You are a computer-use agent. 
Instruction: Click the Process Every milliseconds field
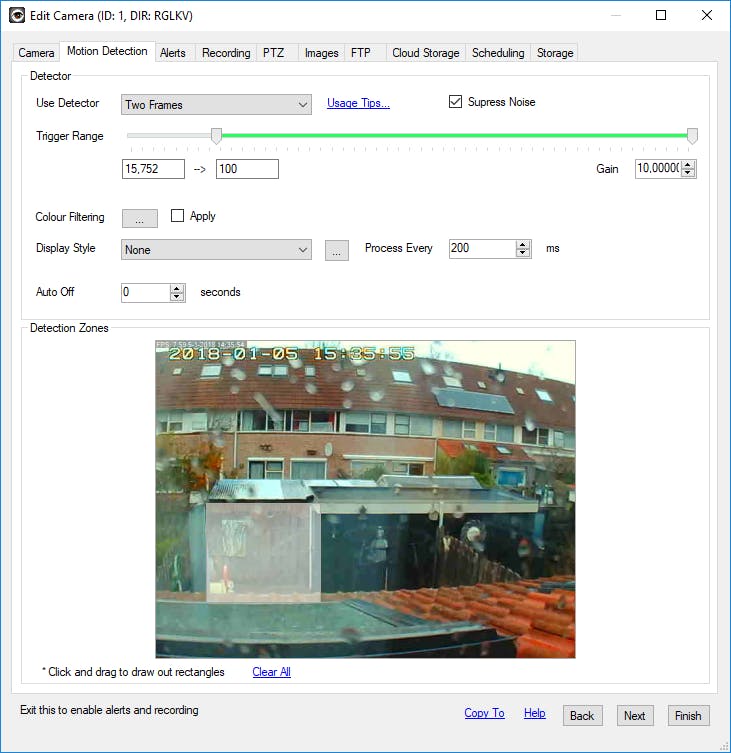point(483,248)
